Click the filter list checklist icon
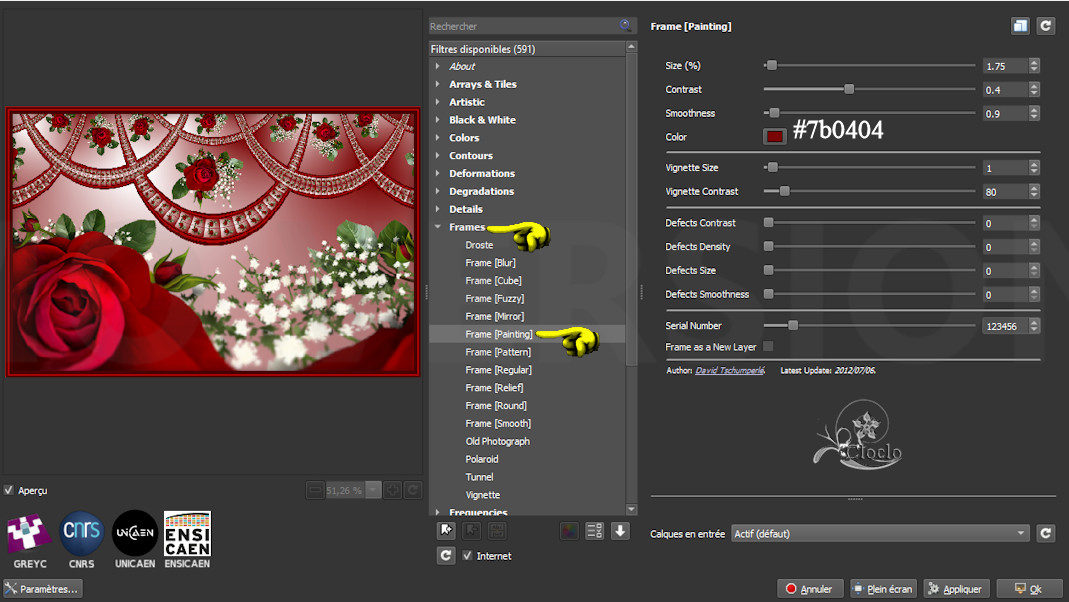The image size is (1069, 602). click(x=594, y=531)
